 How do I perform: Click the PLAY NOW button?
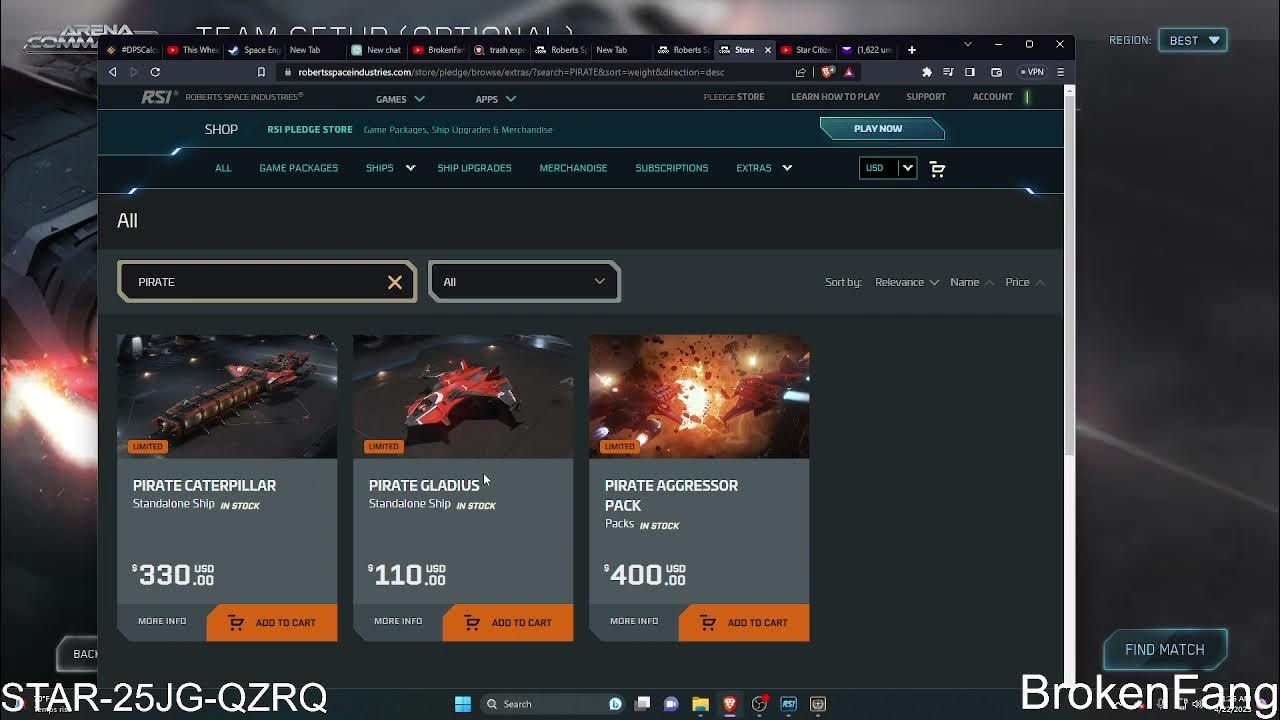point(881,129)
